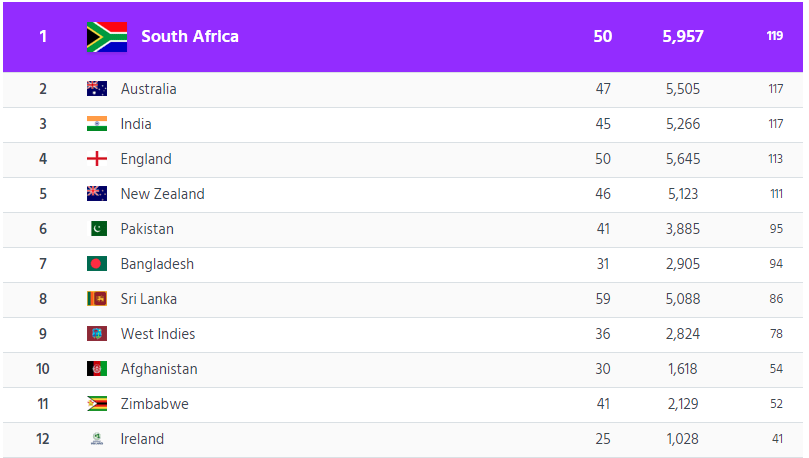Click the Ireland cricket logo
The height and width of the screenshot is (458, 809).
coord(97,438)
